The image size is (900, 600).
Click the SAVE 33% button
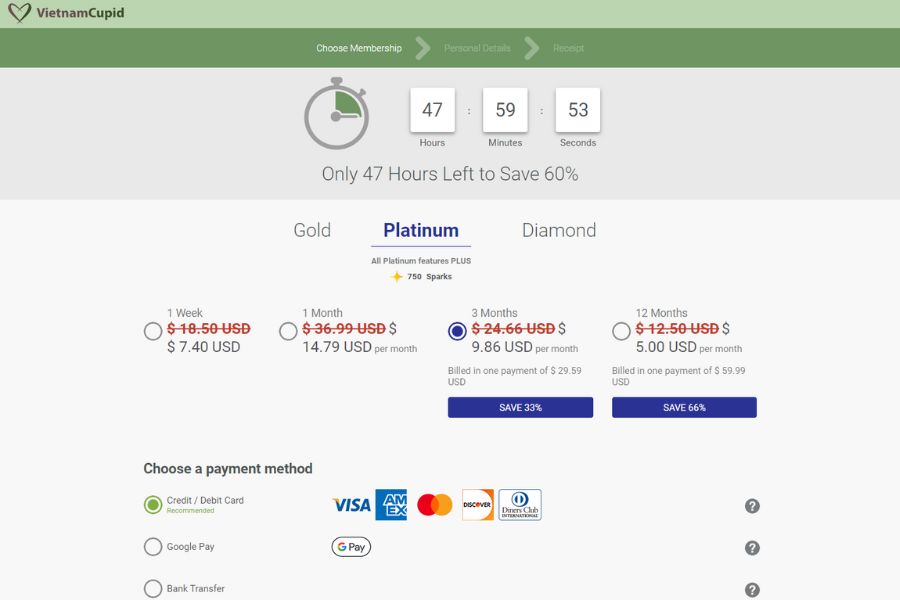520,408
